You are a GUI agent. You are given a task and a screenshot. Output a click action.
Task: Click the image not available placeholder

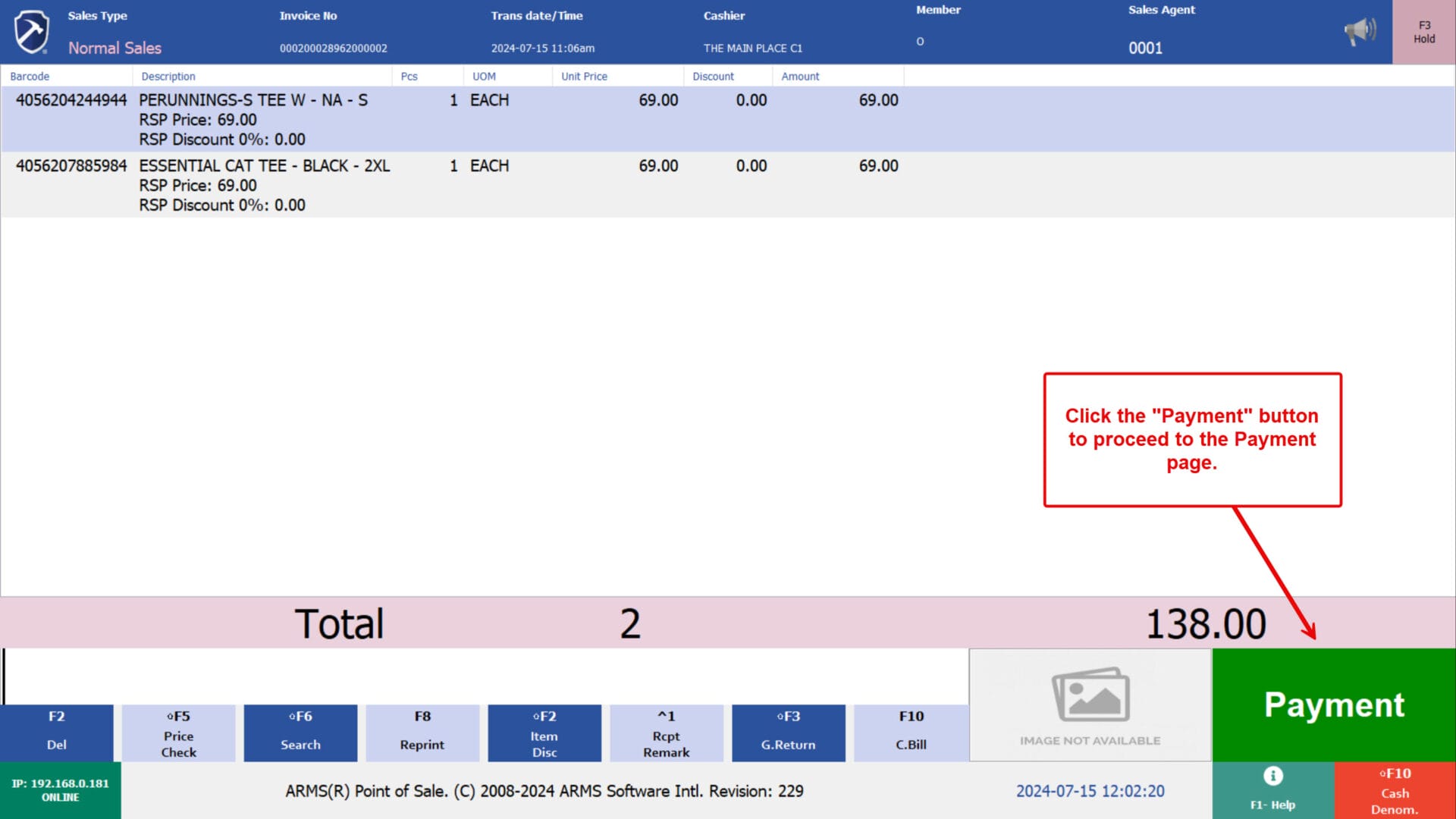(x=1090, y=705)
